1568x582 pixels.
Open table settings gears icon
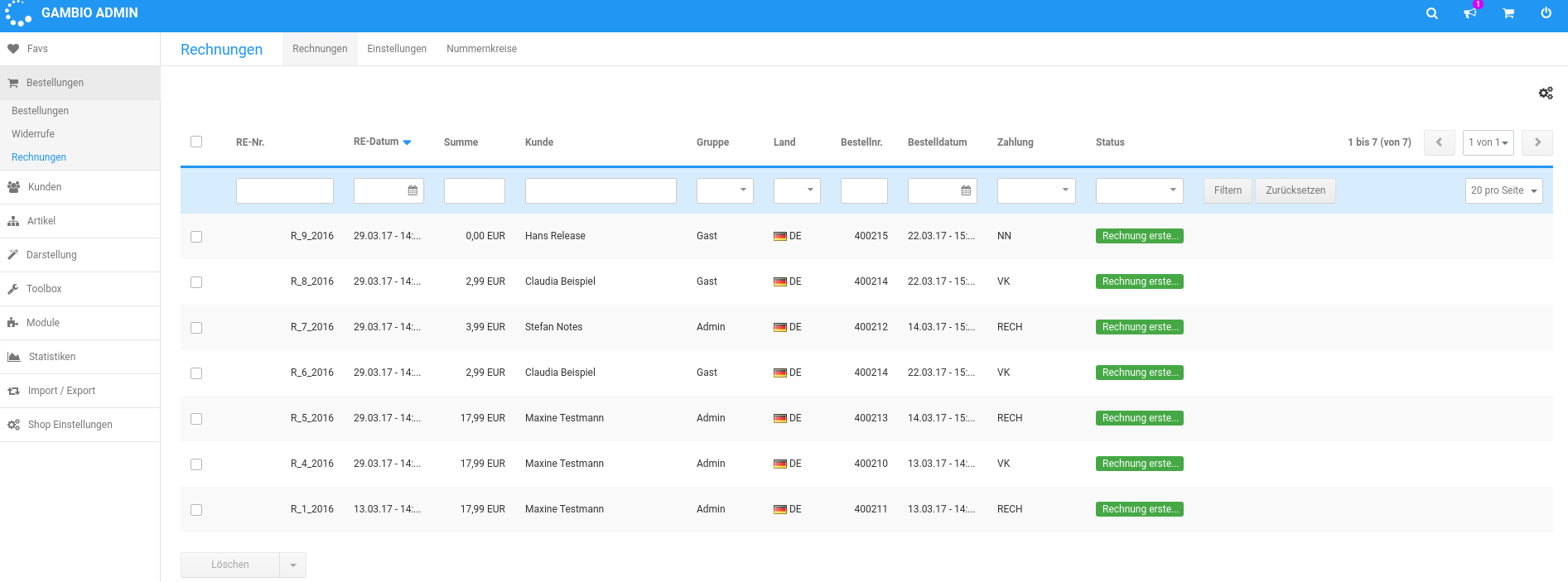coord(1546,94)
